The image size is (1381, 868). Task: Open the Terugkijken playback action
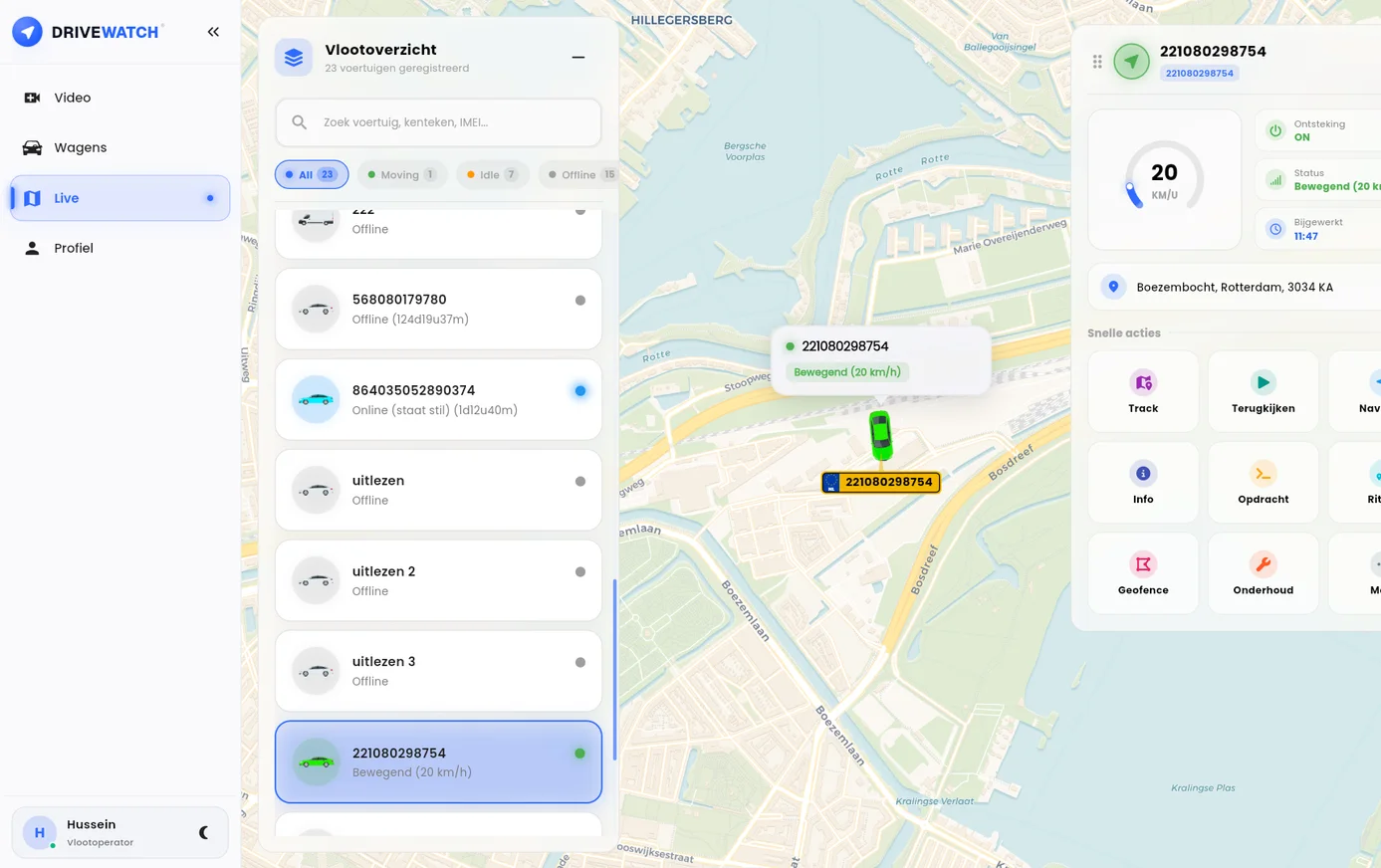click(x=1263, y=391)
